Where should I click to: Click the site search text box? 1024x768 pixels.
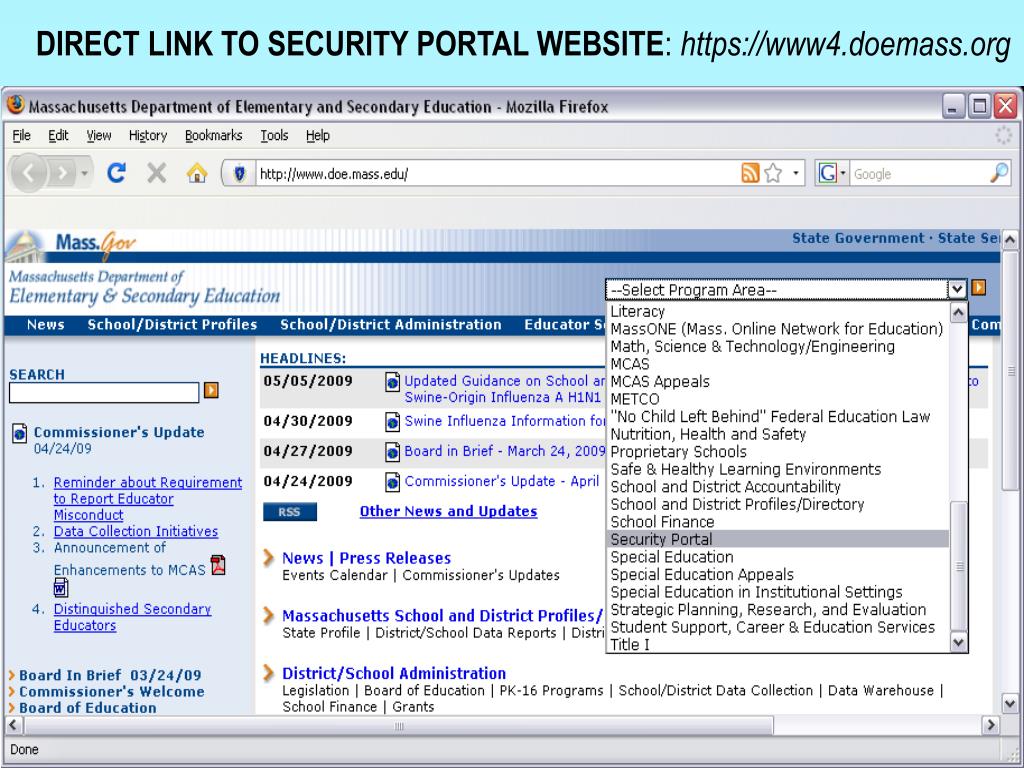click(104, 392)
